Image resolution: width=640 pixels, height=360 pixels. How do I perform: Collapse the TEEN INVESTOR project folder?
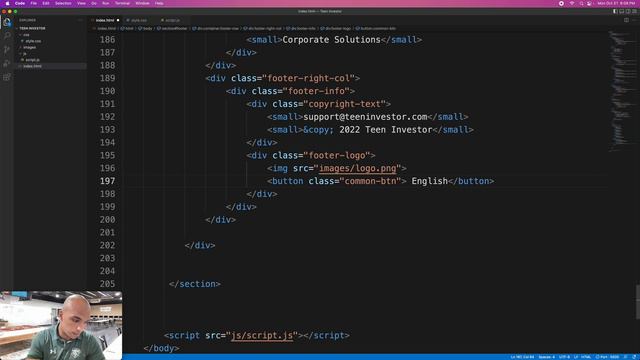(32, 29)
